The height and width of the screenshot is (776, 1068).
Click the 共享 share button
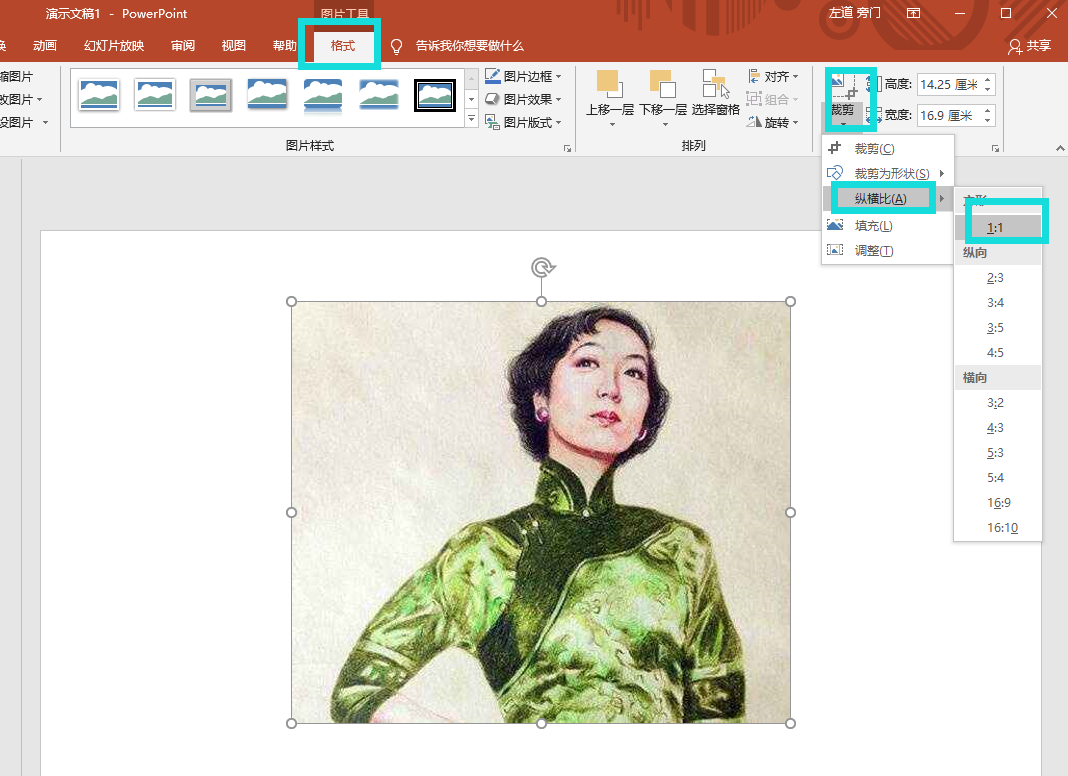(x=1029, y=46)
